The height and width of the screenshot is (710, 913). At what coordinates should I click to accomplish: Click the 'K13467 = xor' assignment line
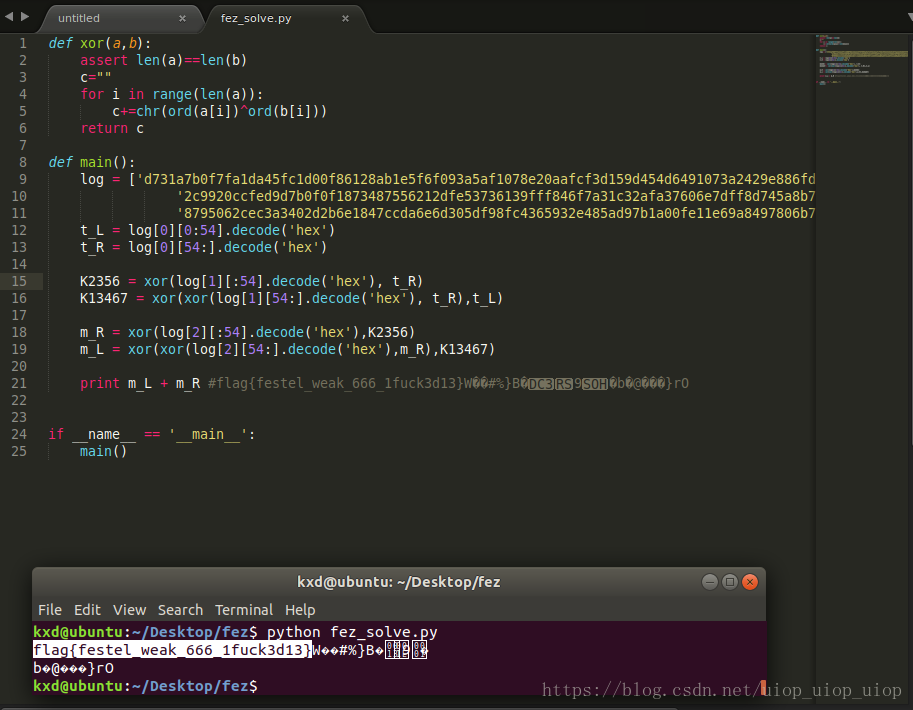point(291,298)
